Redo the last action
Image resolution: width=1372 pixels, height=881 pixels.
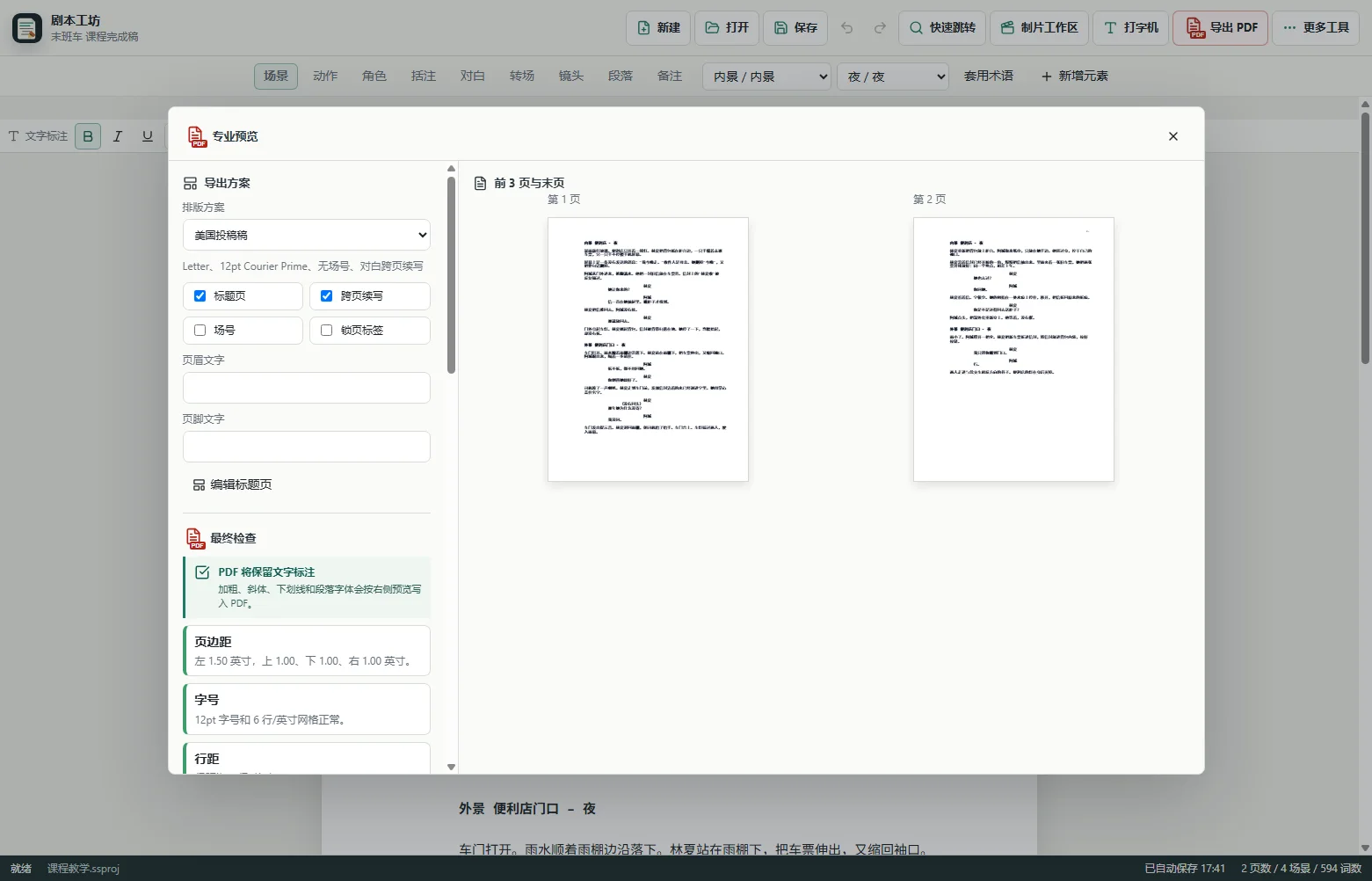point(880,28)
